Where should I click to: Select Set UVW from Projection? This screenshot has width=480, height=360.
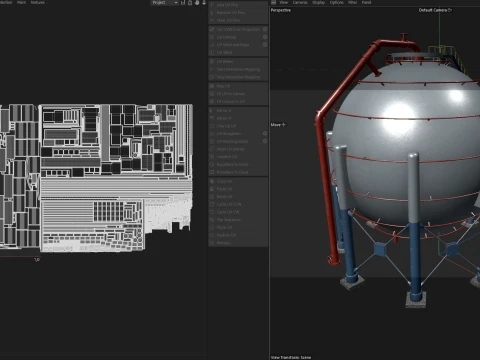coord(235,29)
